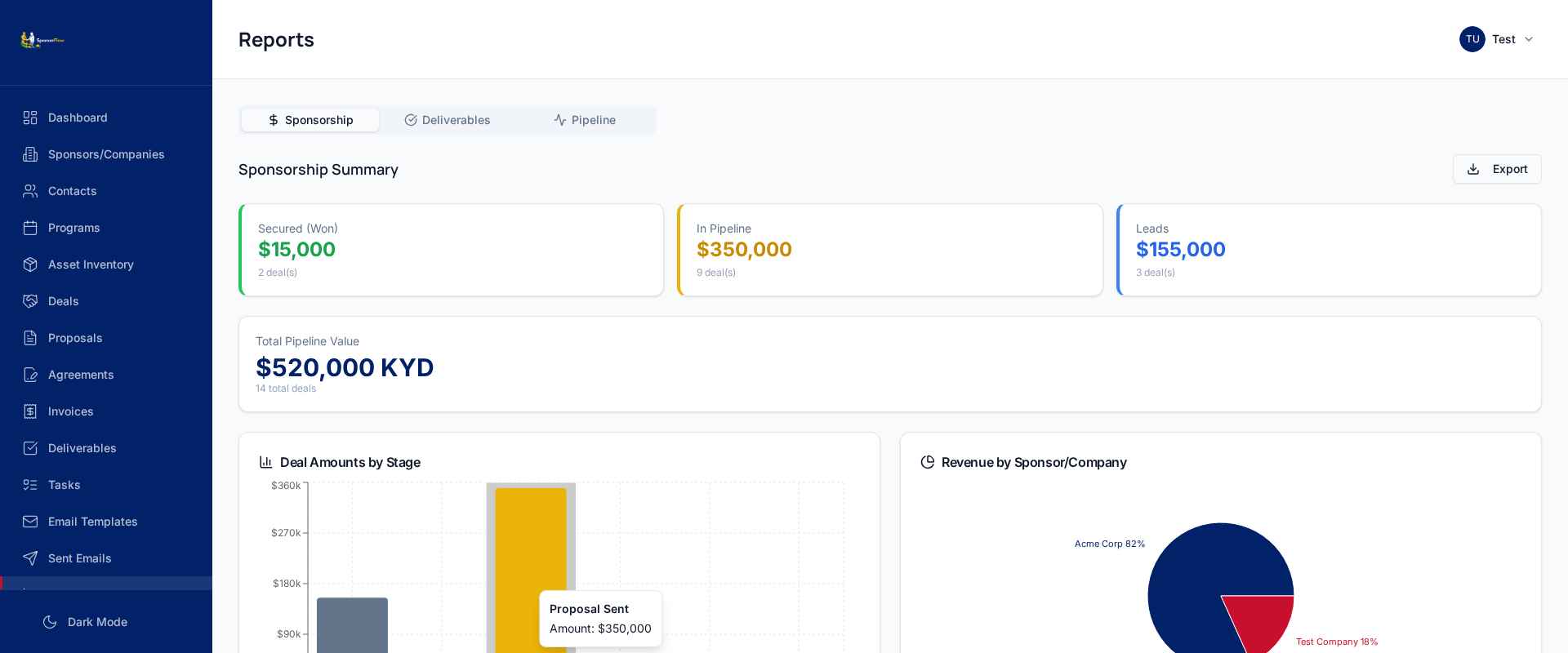Click the Sent Emails paper plane icon
Image resolution: width=1568 pixels, height=653 pixels.
click(30, 558)
